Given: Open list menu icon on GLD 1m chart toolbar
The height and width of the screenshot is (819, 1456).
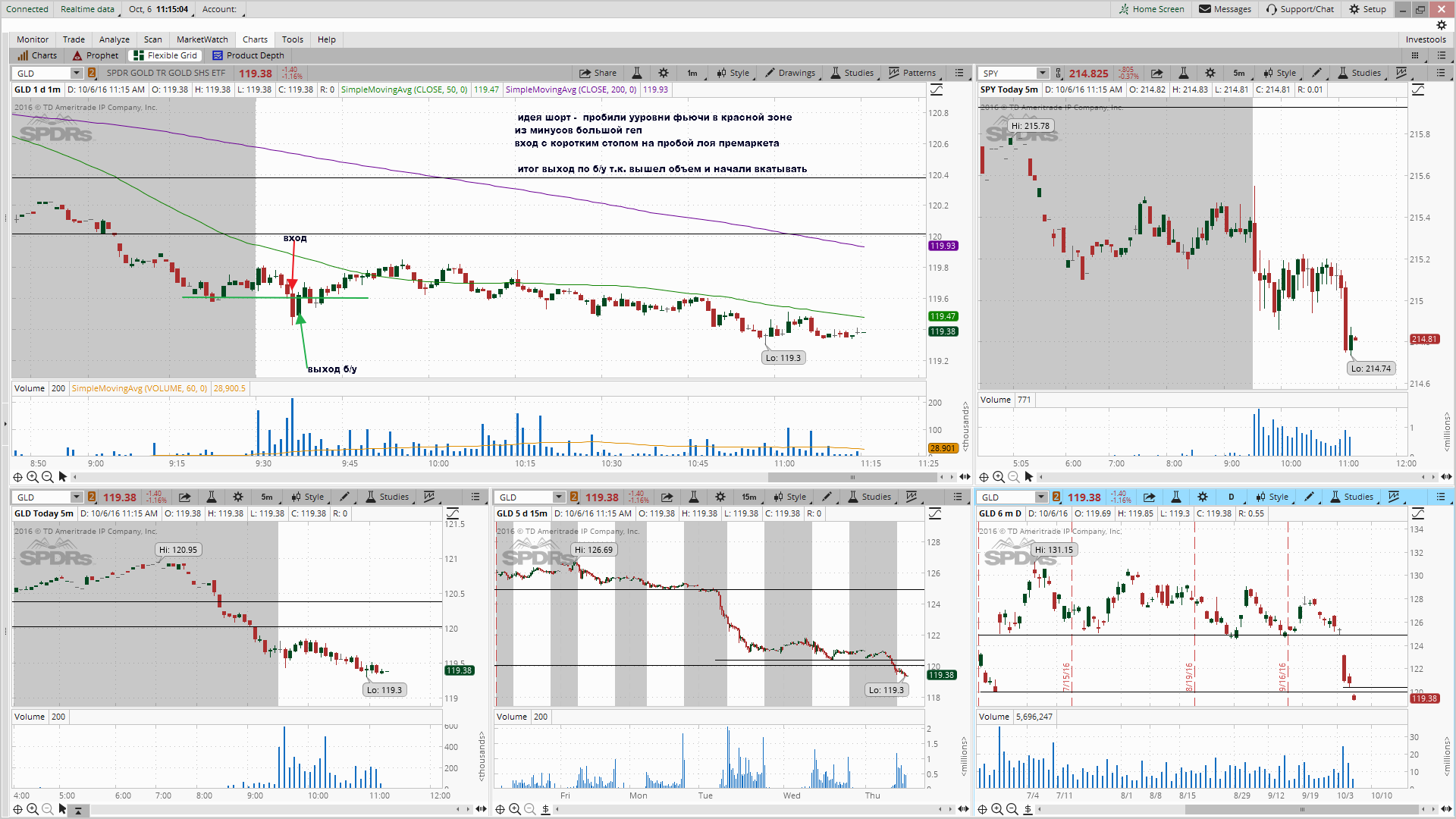Looking at the screenshot, I should pos(959,74).
